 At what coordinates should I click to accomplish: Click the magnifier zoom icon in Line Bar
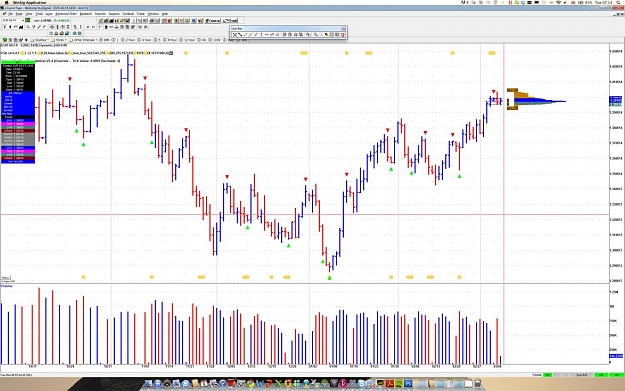click(315, 35)
